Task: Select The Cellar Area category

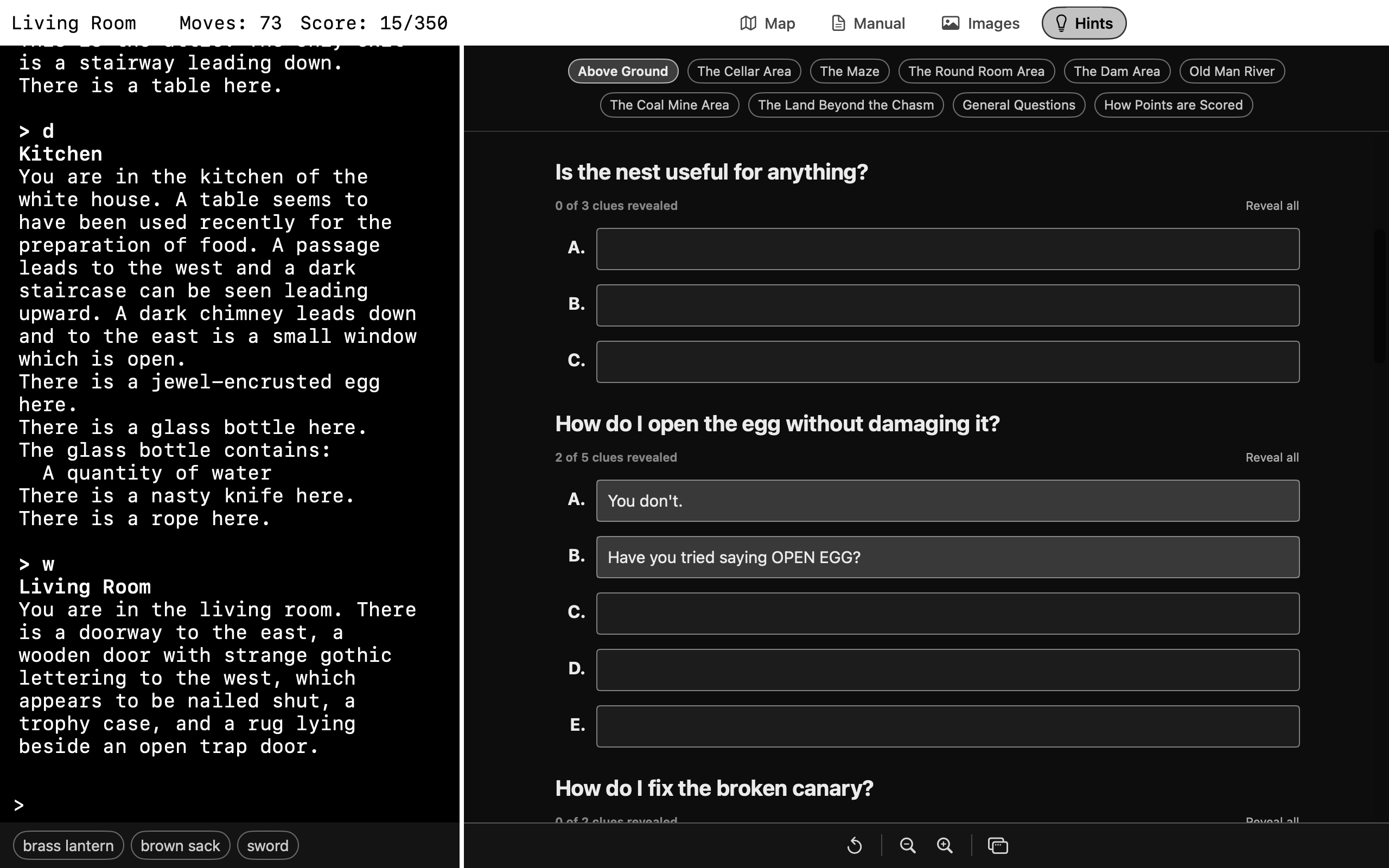Action: pyautogui.click(x=744, y=71)
